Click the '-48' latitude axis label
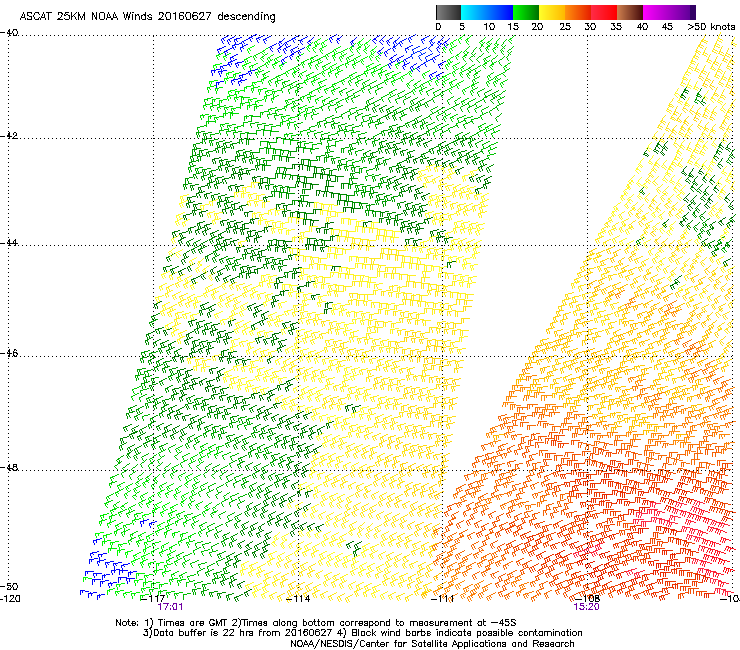Image resolution: width=740 pixels, height=650 pixels. (9, 467)
